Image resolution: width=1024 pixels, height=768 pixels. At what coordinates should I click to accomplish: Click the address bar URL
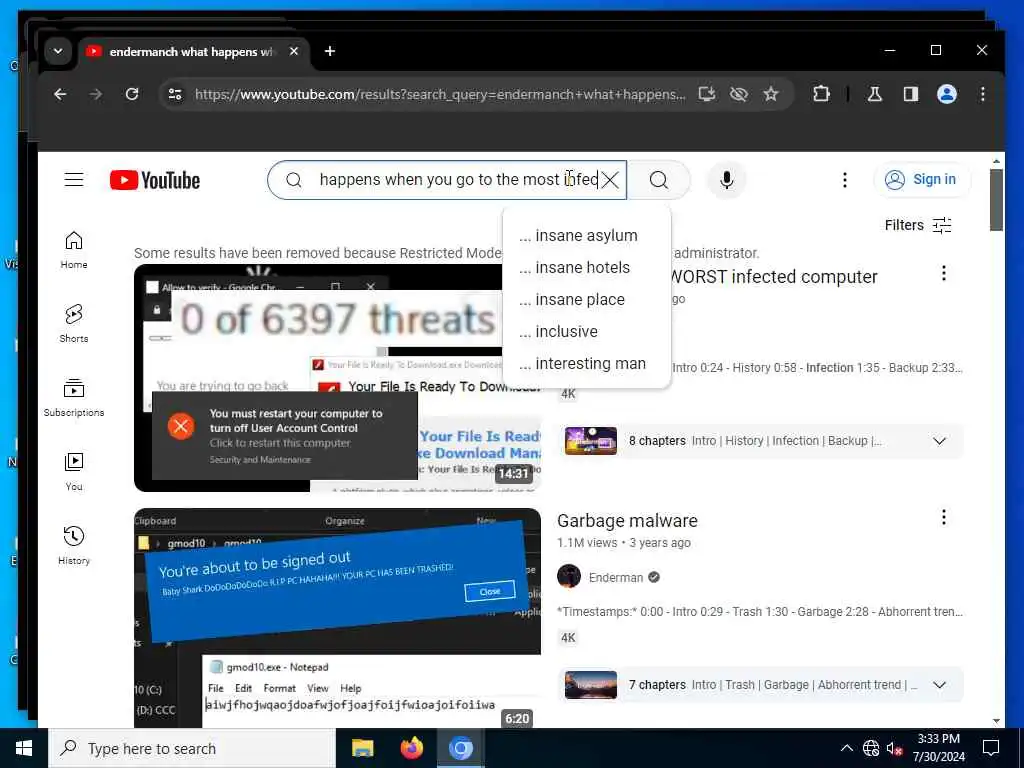click(440, 94)
